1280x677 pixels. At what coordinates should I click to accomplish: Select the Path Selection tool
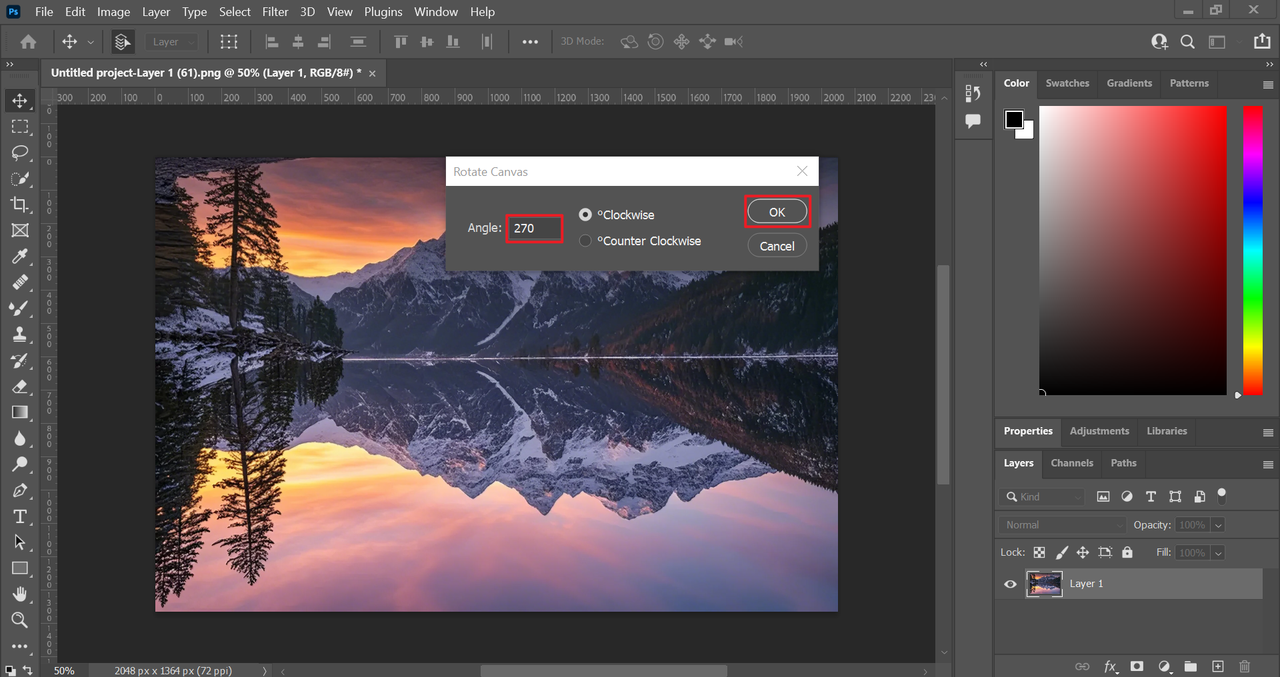19,542
